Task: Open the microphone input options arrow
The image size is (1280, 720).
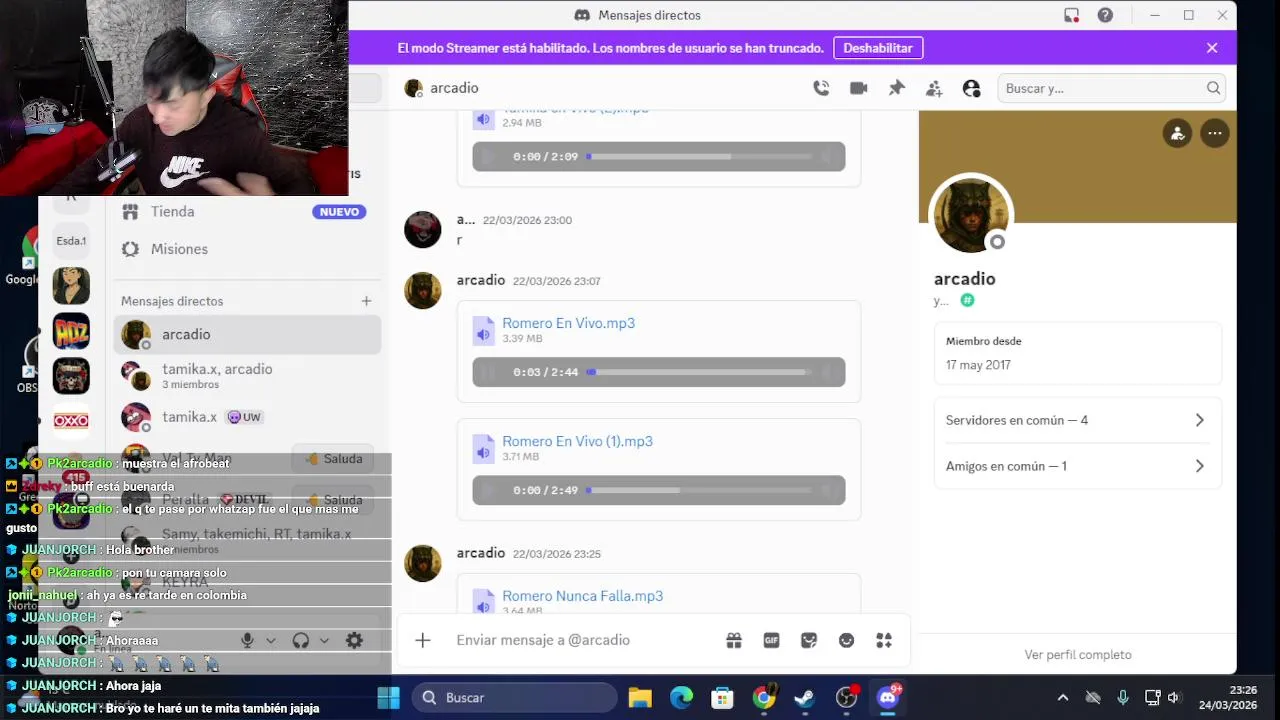Action: tap(270, 641)
